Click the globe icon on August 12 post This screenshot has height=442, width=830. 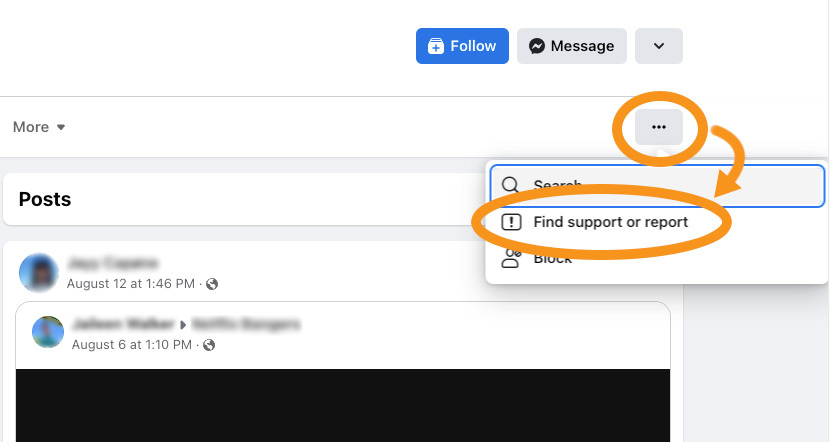[212, 284]
